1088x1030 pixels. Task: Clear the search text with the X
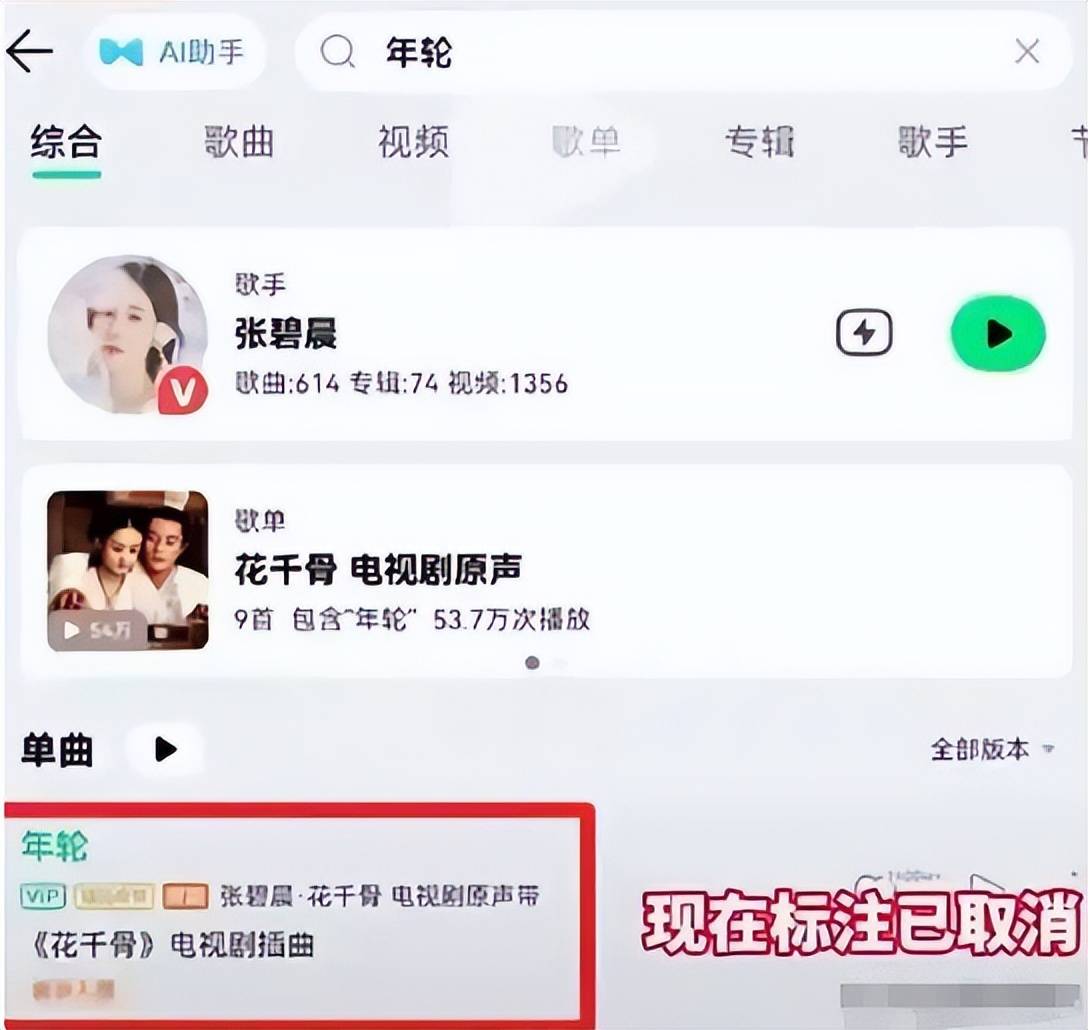click(1027, 51)
